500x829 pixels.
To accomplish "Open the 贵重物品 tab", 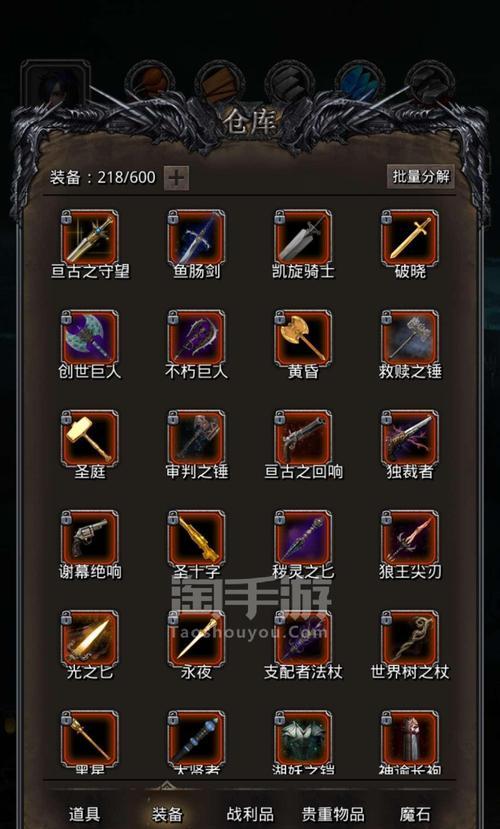I will (333, 814).
